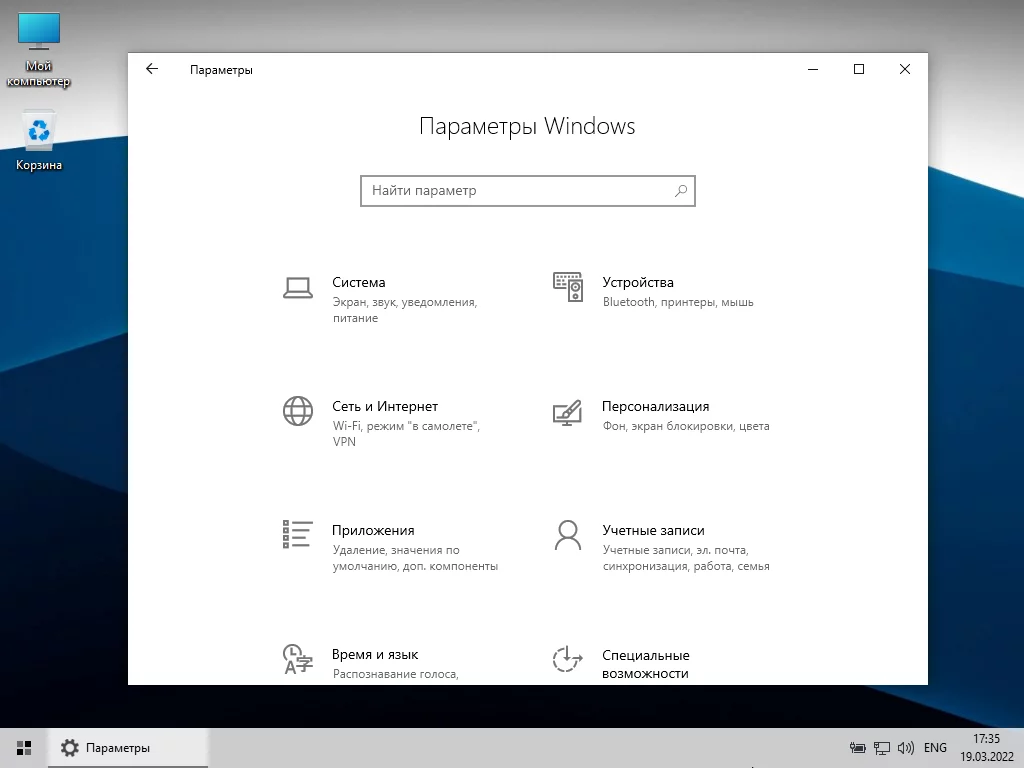Switch the ENG input language indicator
The image size is (1024, 768).
[x=935, y=748]
